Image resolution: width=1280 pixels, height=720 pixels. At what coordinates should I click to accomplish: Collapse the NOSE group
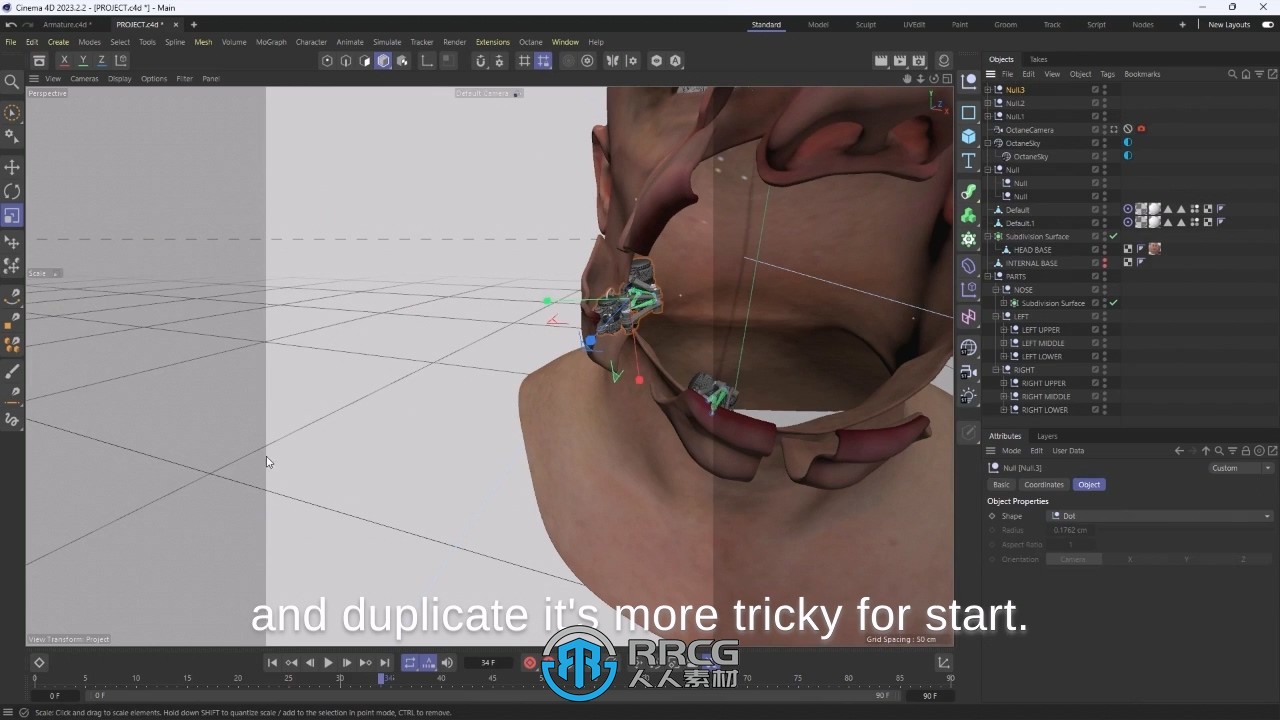pos(996,290)
